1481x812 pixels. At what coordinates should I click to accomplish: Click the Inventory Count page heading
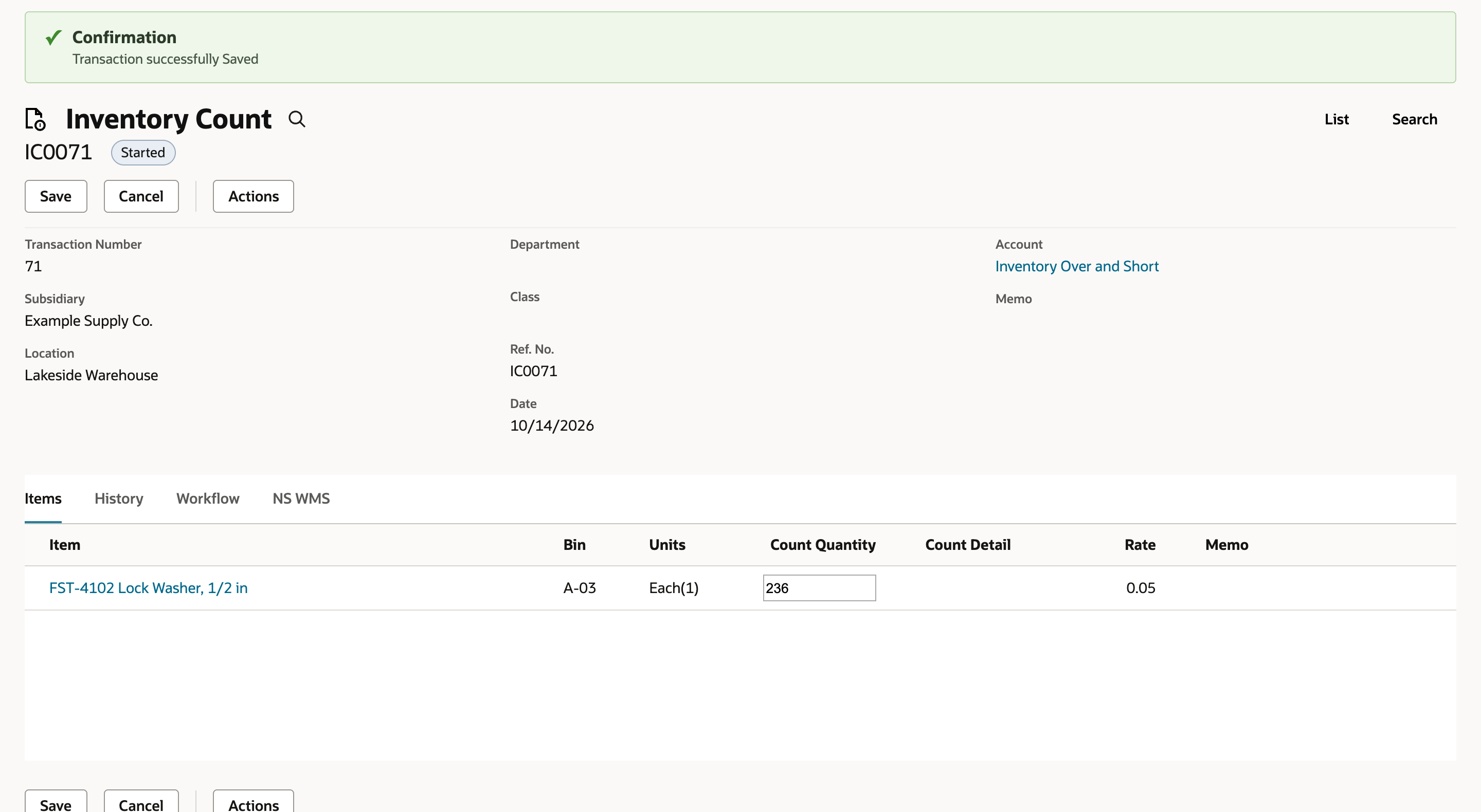click(169, 119)
